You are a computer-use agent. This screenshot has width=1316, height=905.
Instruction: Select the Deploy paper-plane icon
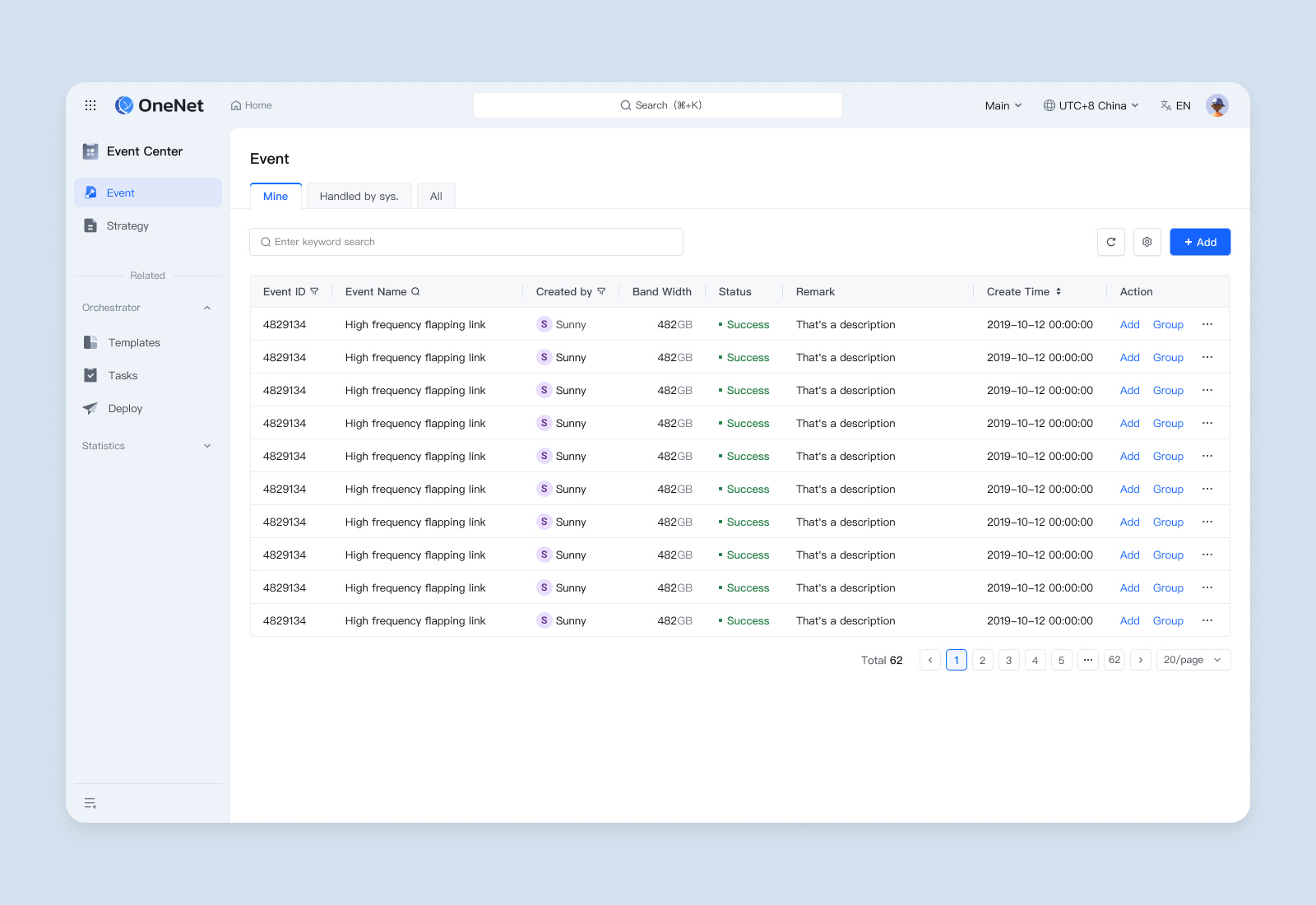(90, 408)
